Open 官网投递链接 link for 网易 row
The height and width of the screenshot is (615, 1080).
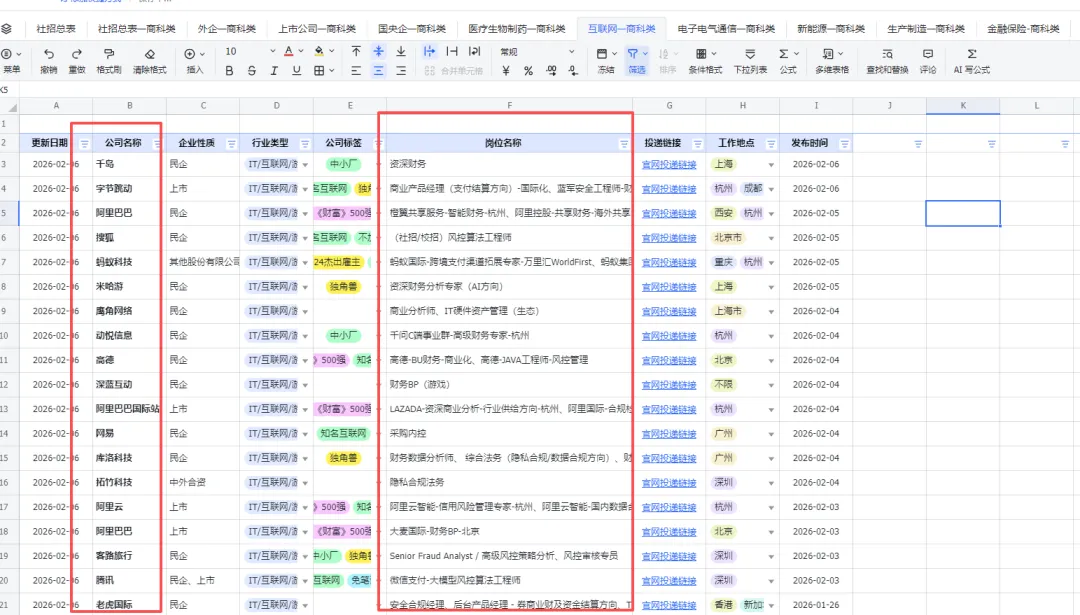[669, 434]
